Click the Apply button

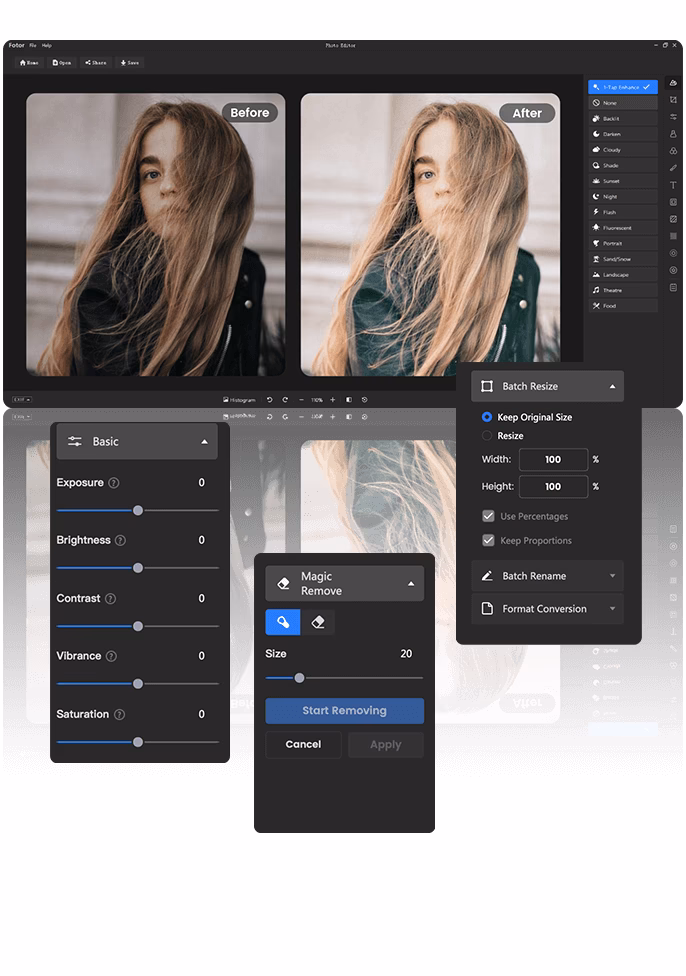pyautogui.click(x=386, y=744)
